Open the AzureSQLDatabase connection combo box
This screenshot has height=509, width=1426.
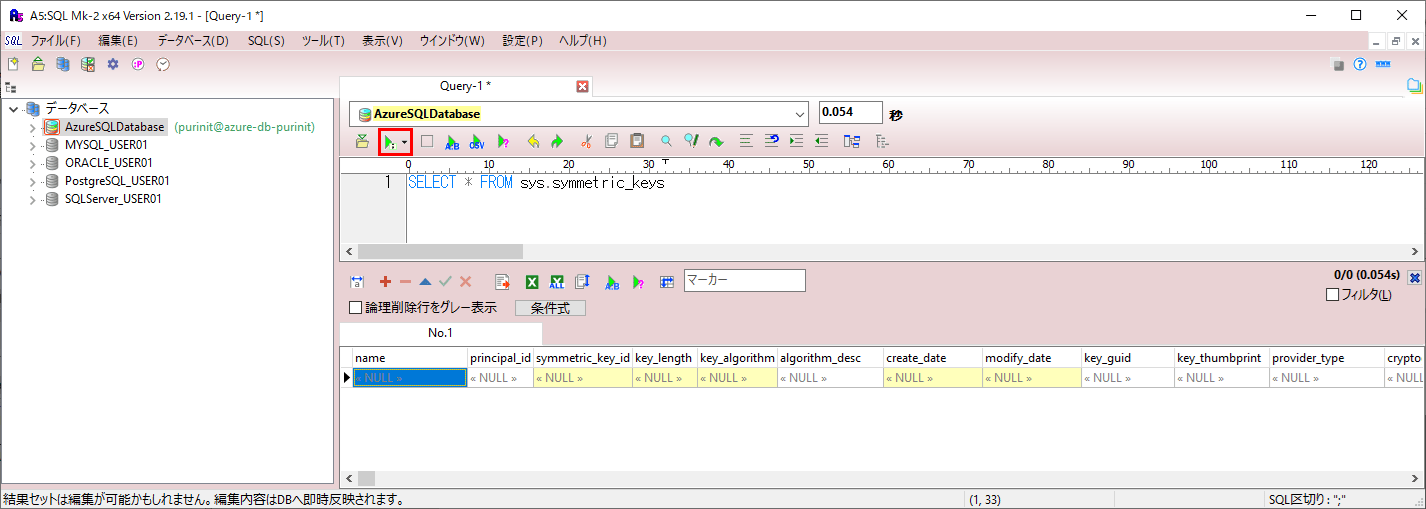coord(579,114)
